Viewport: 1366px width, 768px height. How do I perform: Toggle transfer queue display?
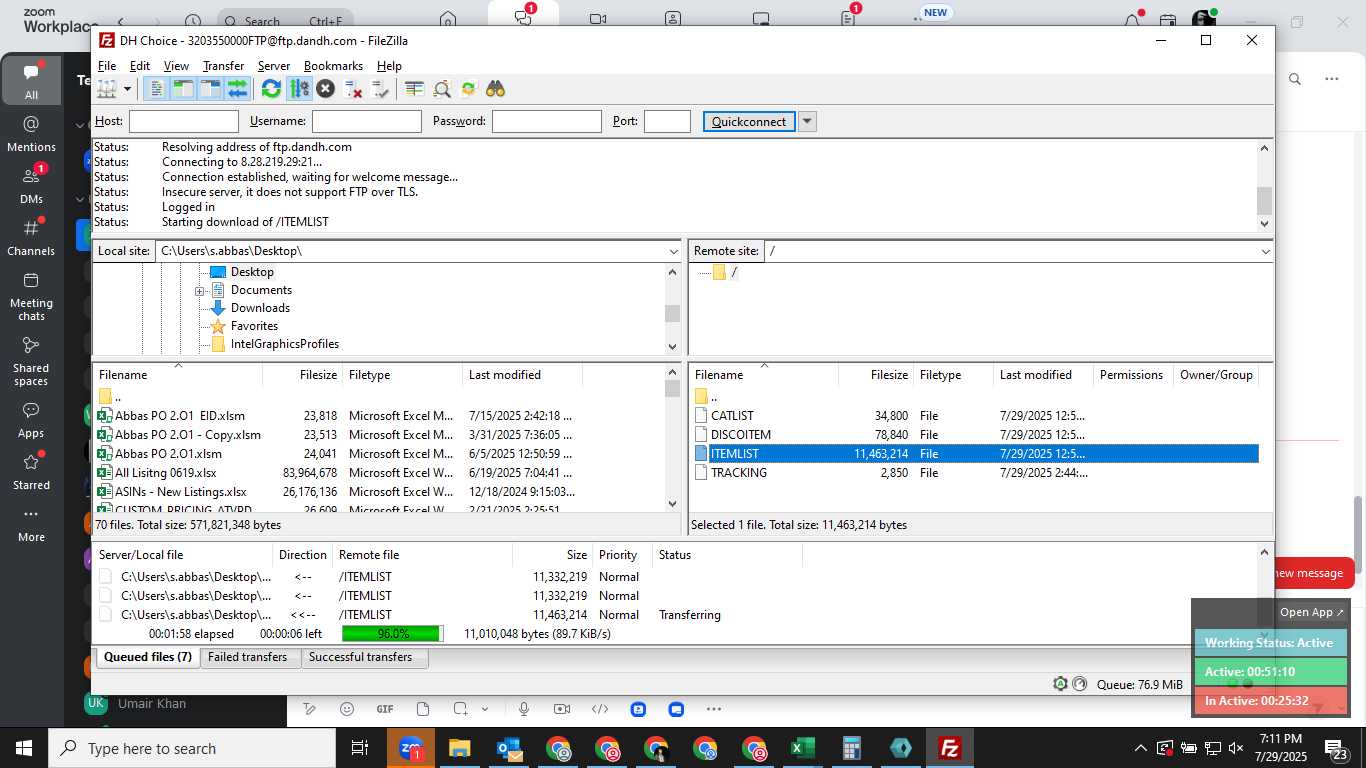pyautogui.click(x=237, y=89)
